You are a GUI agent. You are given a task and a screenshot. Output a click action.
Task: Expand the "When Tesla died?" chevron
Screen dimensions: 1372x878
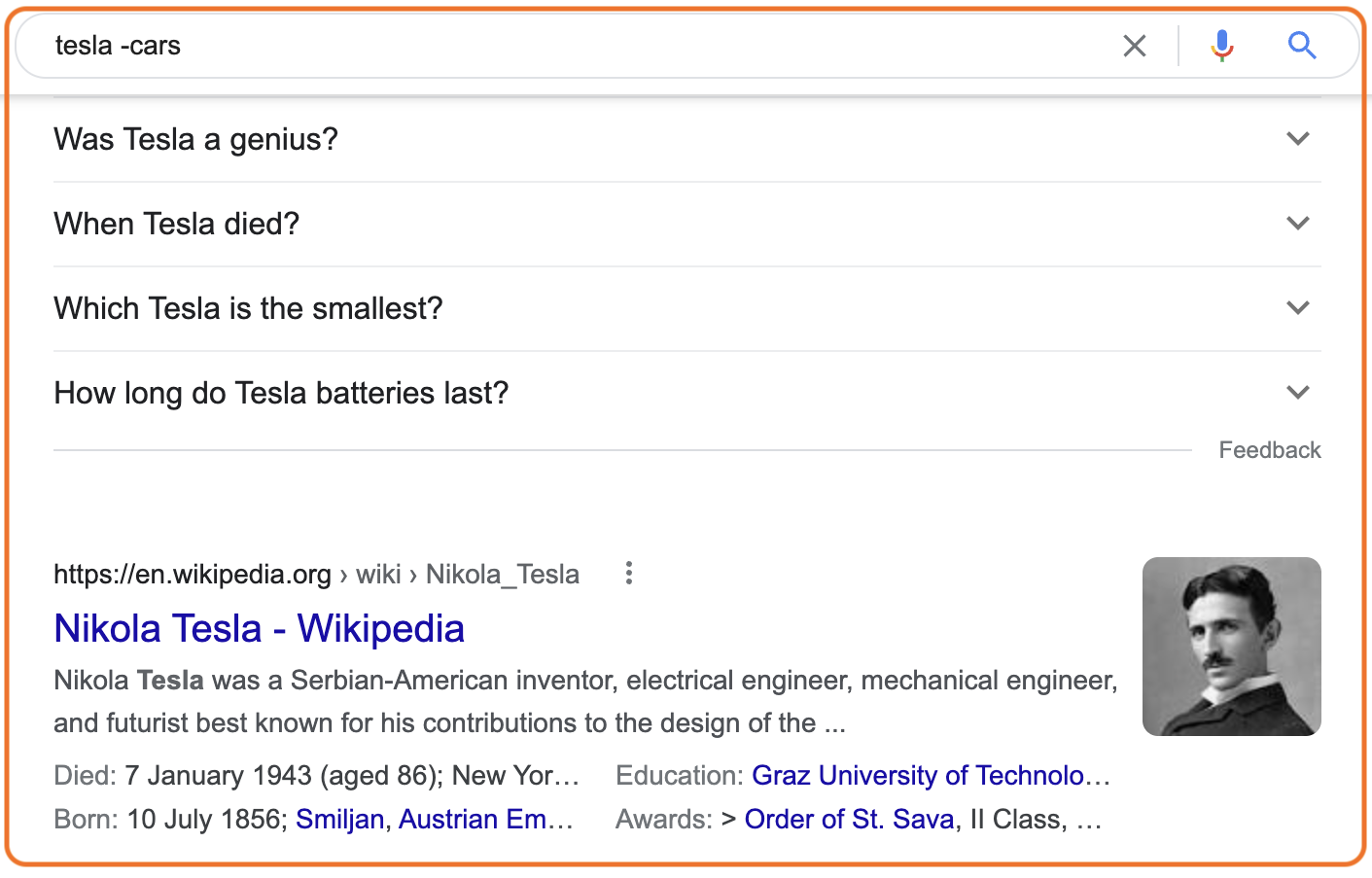pyautogui.click(x=1298, y=224)
